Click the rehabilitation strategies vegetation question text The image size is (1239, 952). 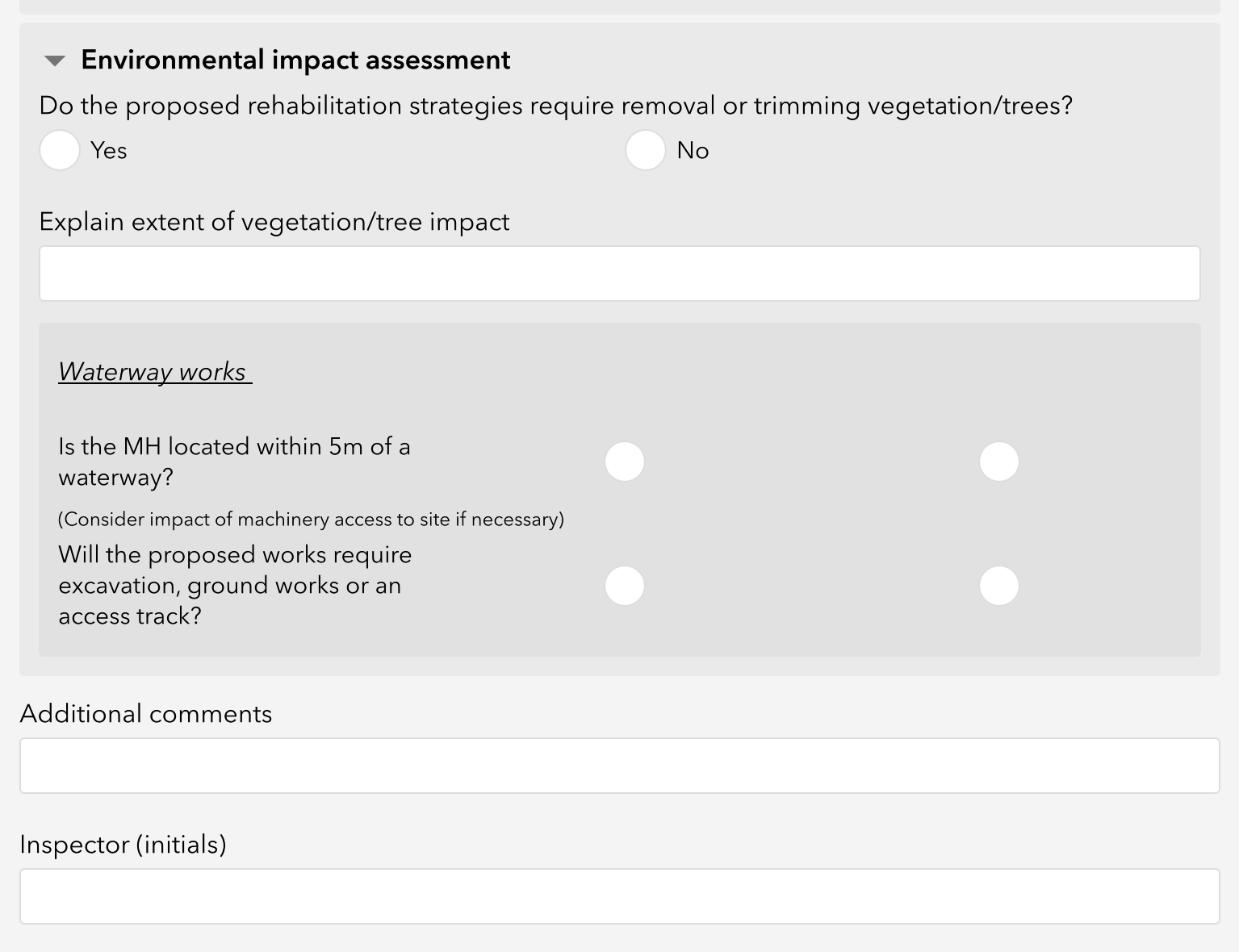(x=555, y=106)
